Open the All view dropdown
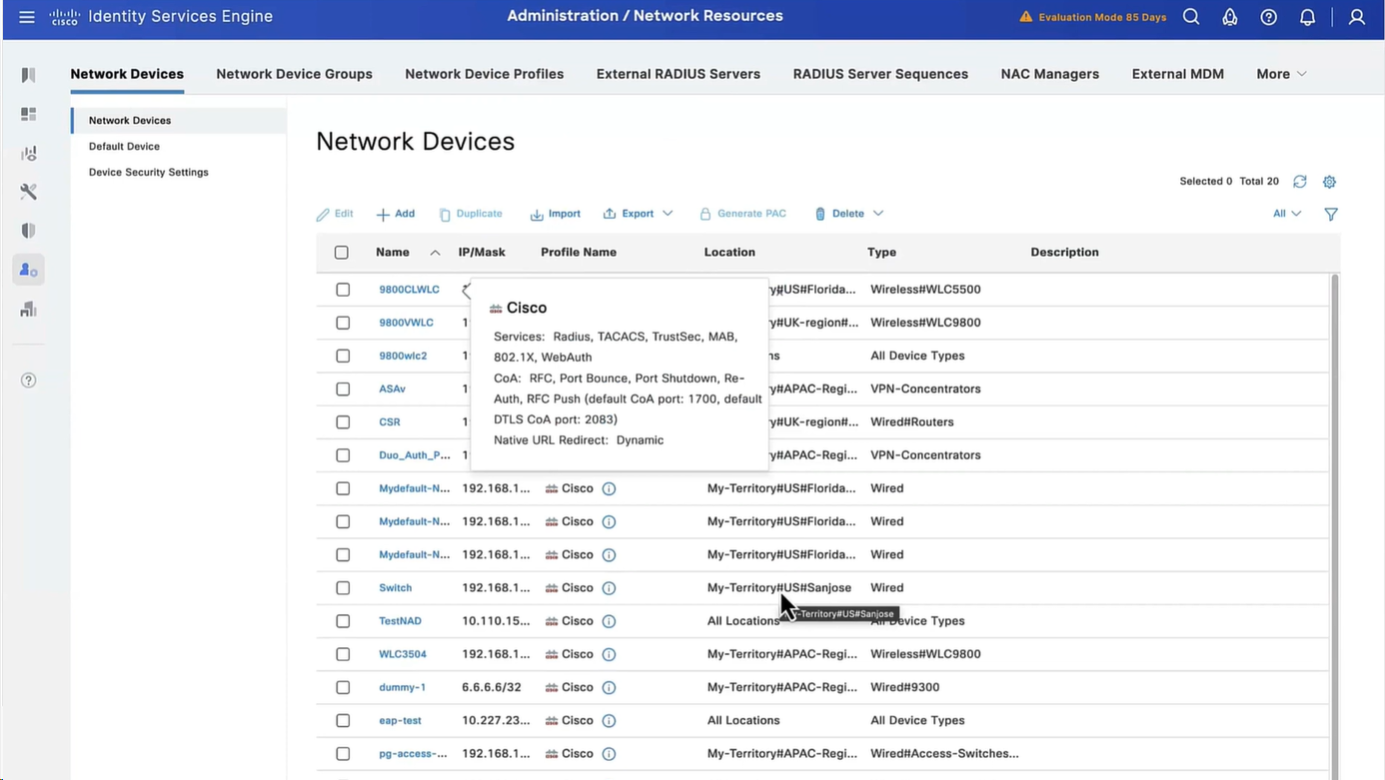This screenshot has width=1385, height=780. [x=1286, y=214]
